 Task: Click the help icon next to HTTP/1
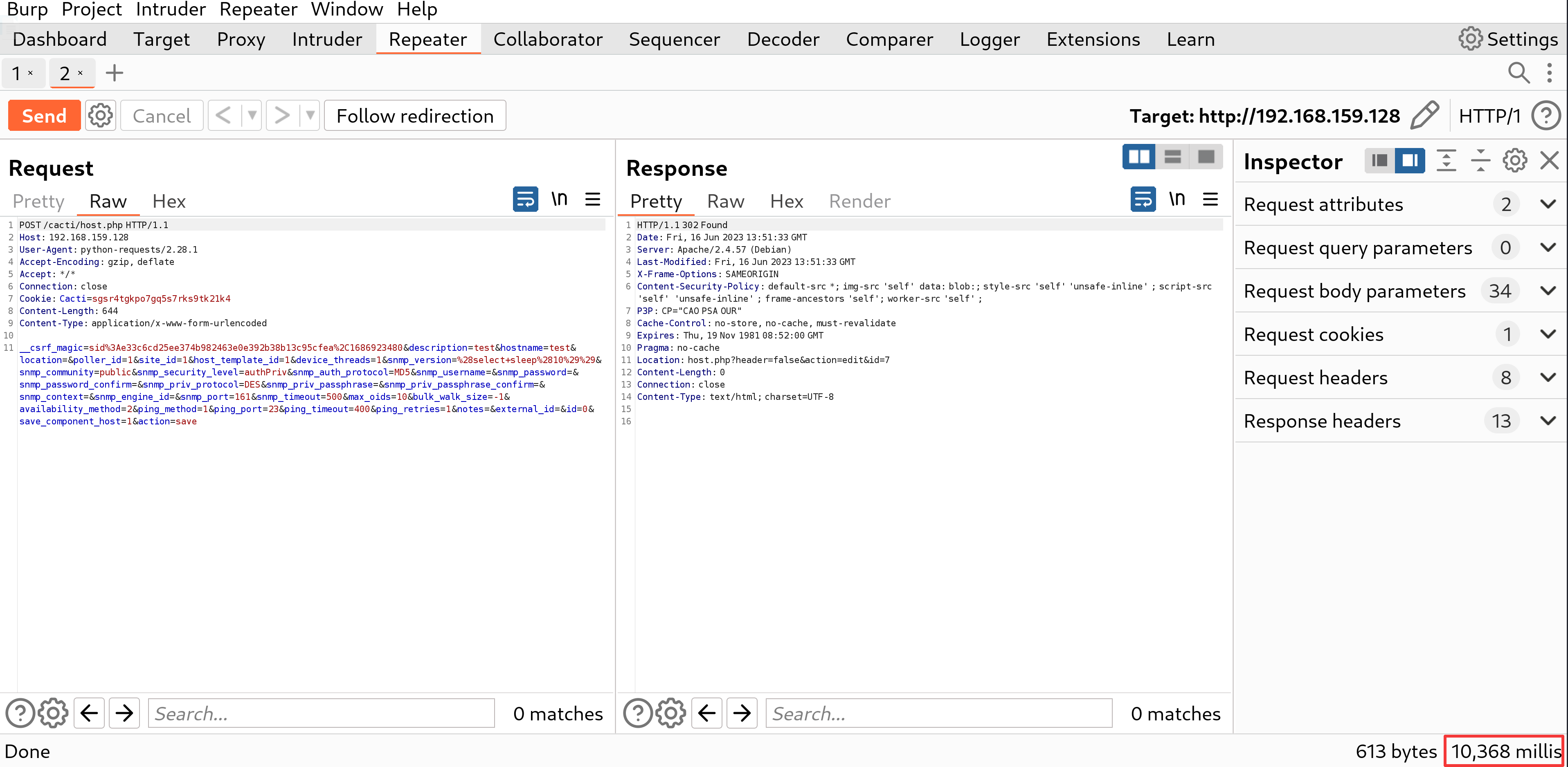[1546, 116]
